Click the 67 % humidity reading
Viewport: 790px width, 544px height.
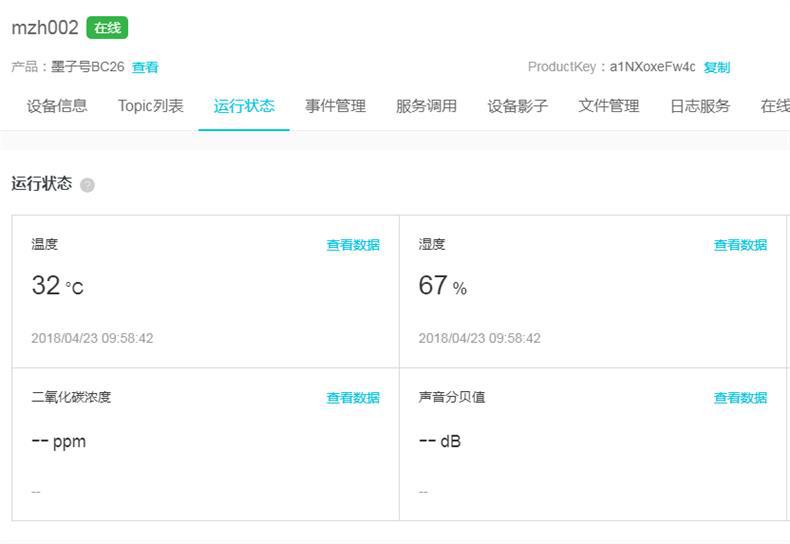tap(442, 287)
